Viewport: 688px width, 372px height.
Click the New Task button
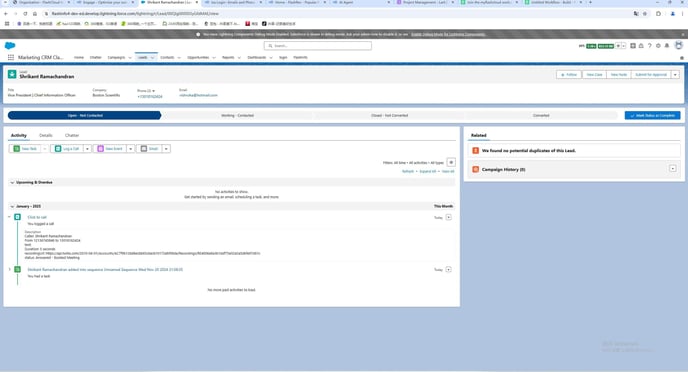click(25, 149)
